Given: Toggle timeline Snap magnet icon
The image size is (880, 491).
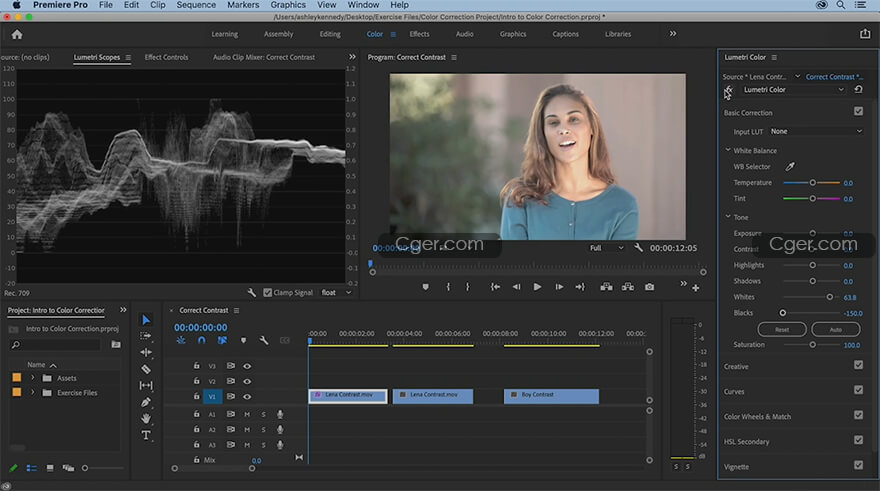Looking at the screenshot, I should [x=201, y=340].
